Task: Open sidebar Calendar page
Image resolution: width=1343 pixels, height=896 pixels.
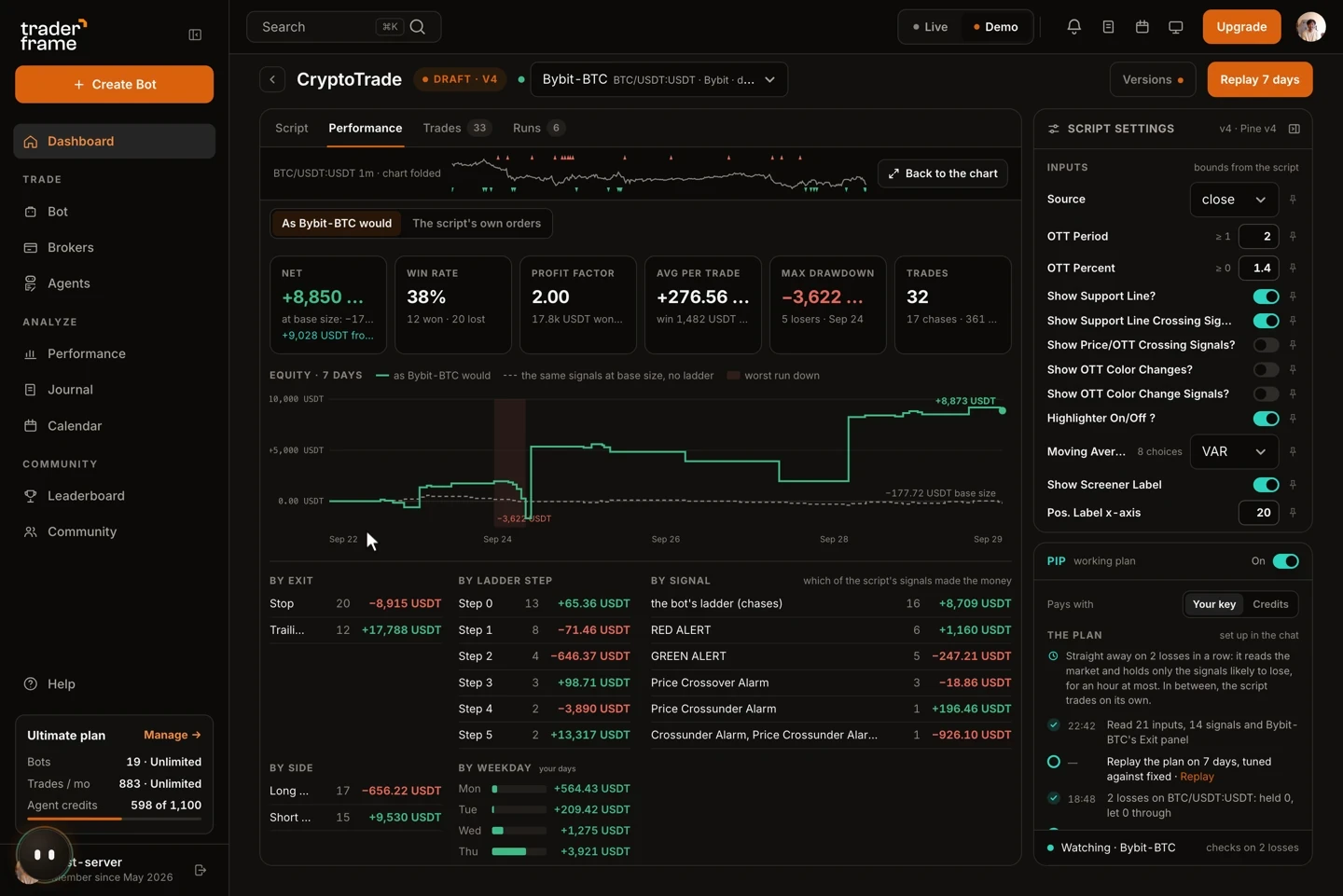Action: click(x=114, y=426)
